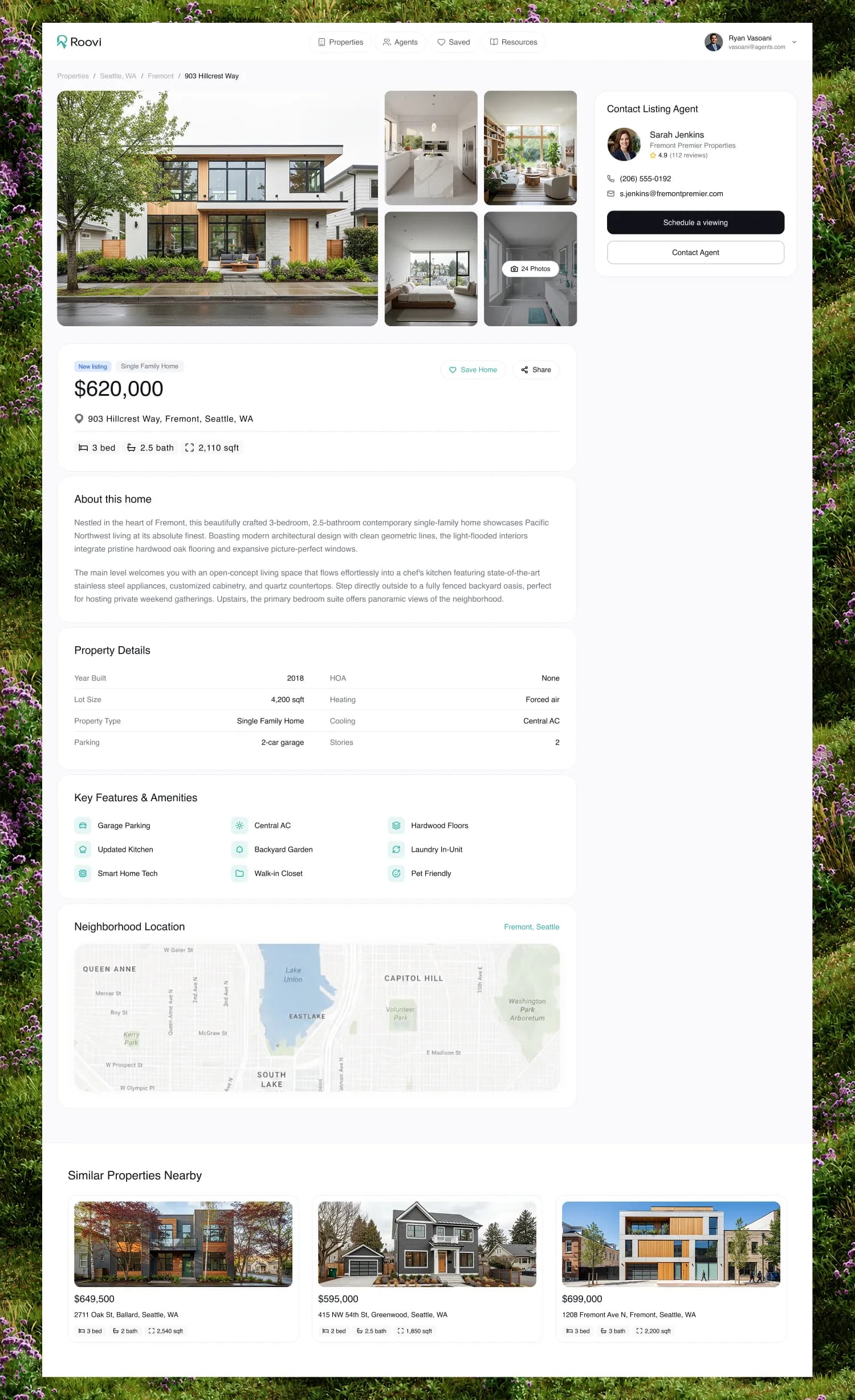Click the Neighborhood Location map
Image resolution: width=855 pixels, height=1400 pixels.
pos(317,1017)
